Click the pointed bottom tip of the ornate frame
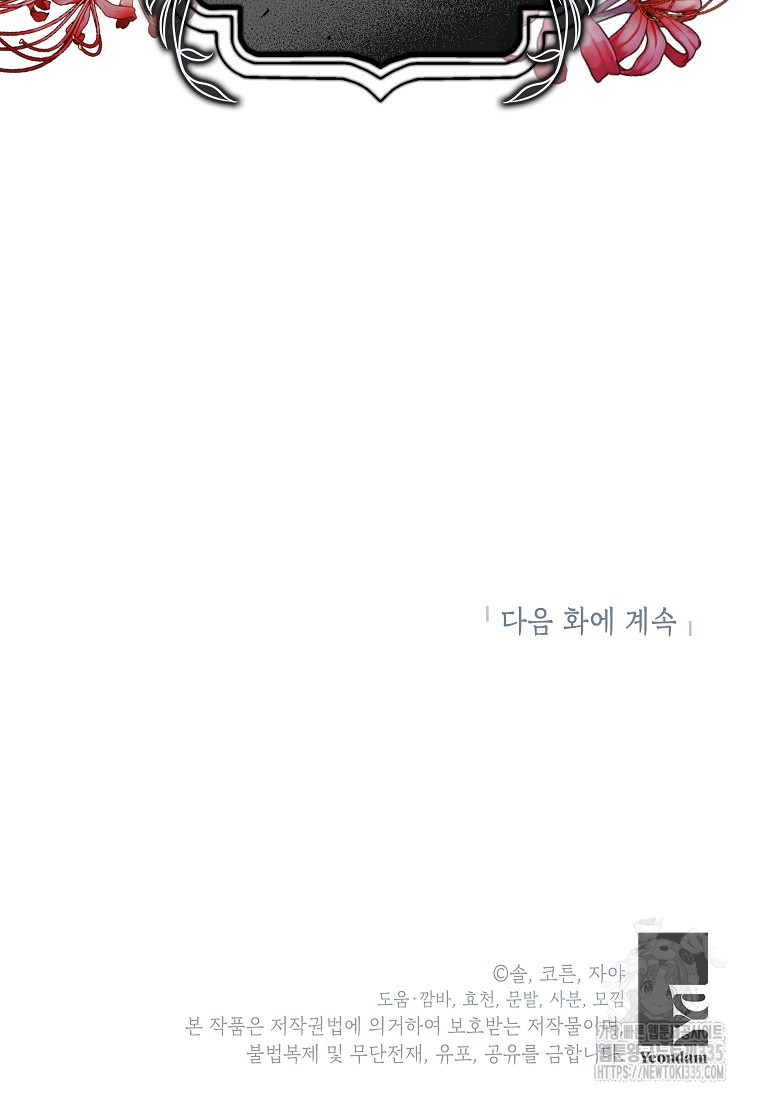Viewport: 760px width, 1100px height. pos(380,95)
